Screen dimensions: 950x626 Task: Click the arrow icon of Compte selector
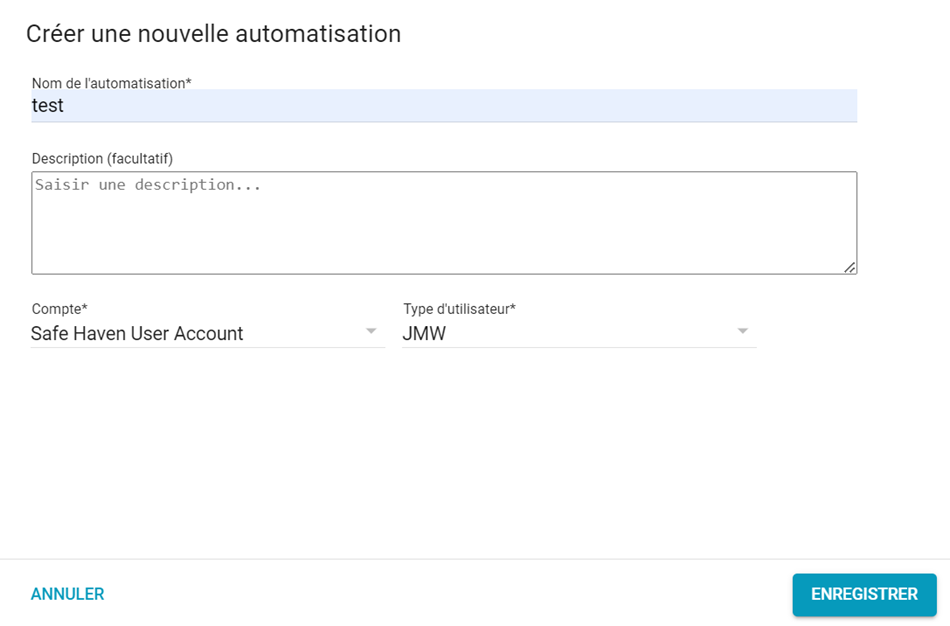(x=371, y=331)
